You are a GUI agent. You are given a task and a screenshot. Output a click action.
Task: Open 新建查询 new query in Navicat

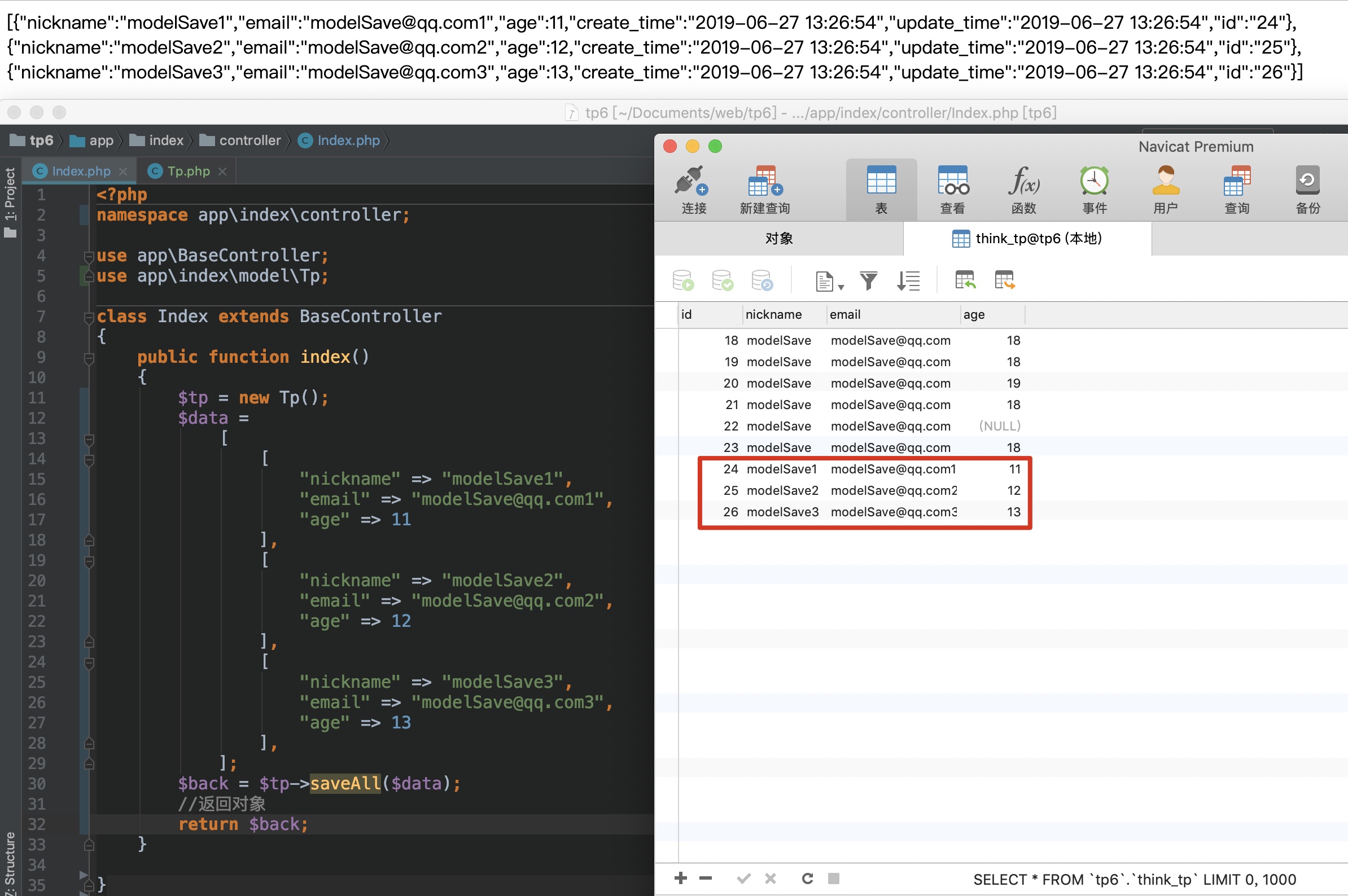point(764,190)
